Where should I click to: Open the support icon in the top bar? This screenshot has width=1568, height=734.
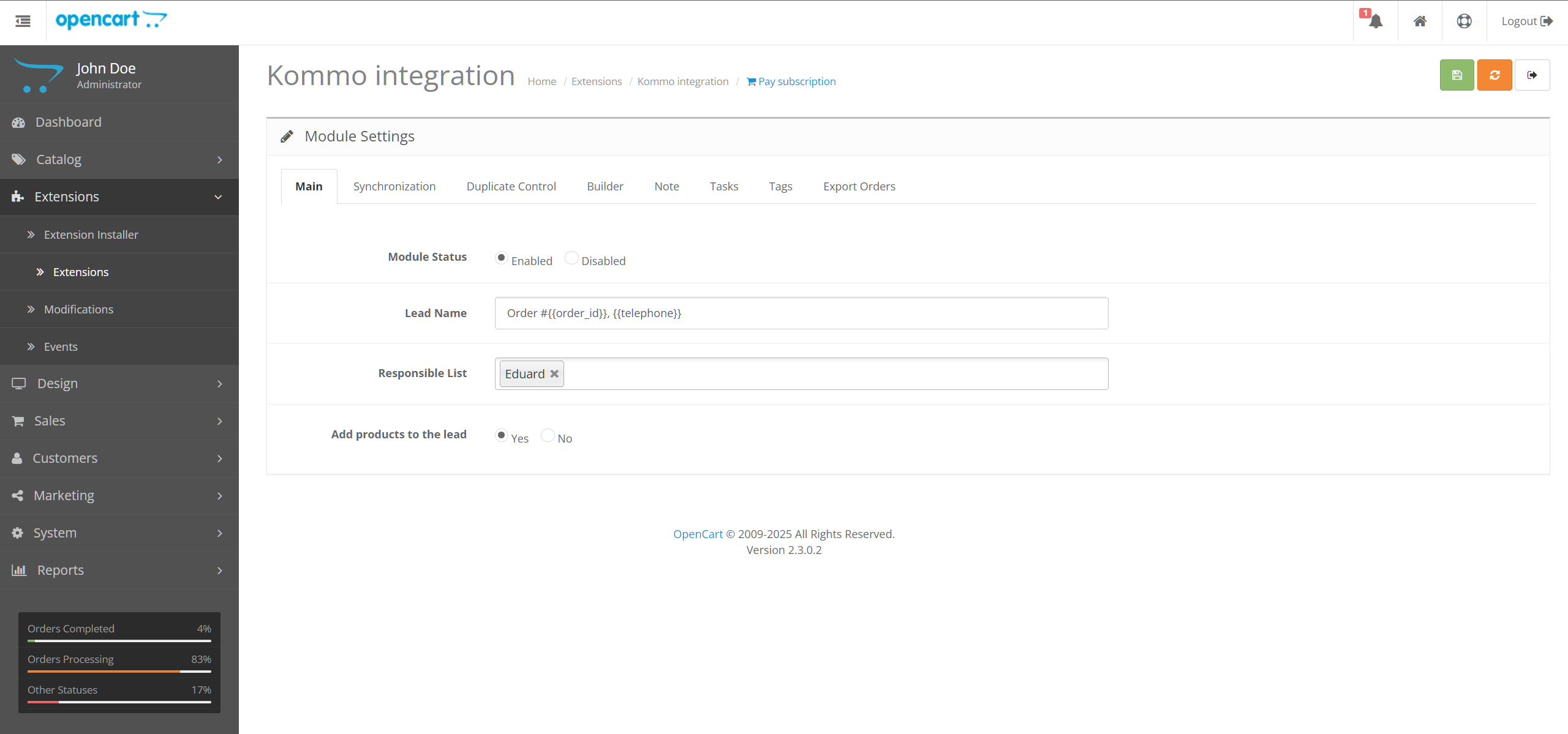(x=1464, y=21)
